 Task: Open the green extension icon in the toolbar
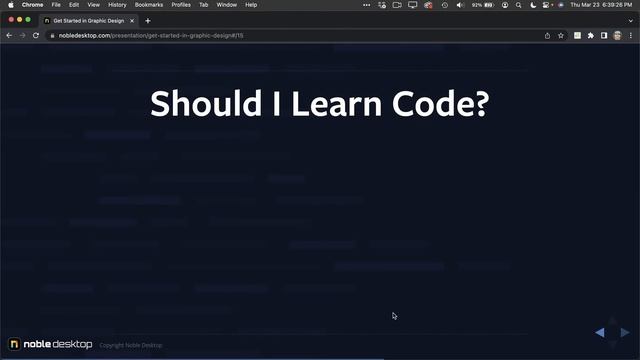(x=577, y=36)
